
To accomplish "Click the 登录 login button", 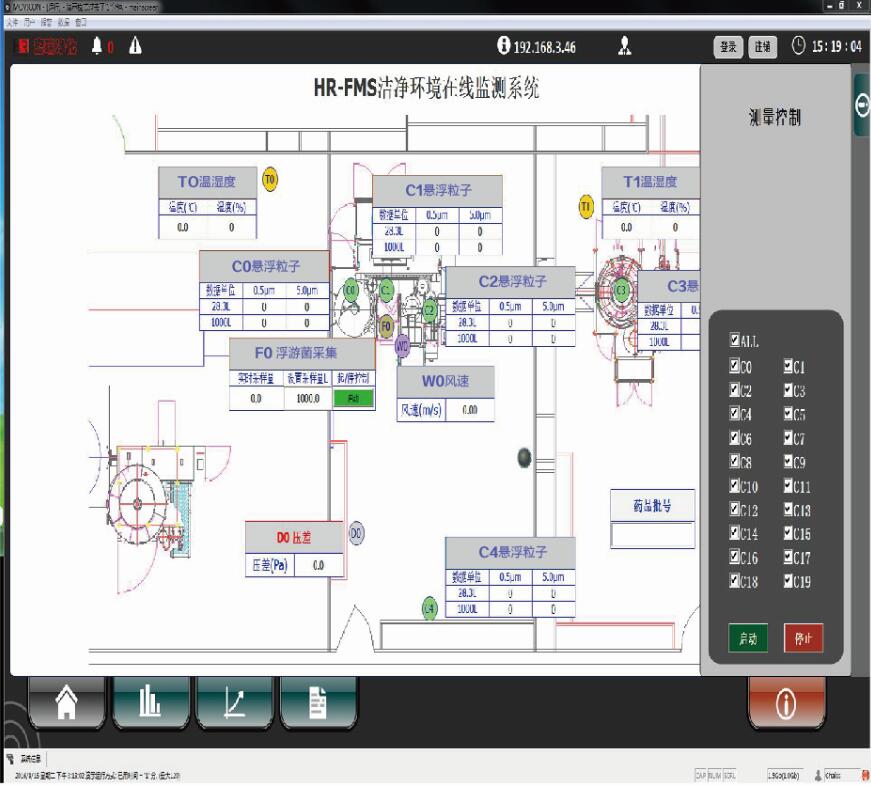I will pyautogui.click(x=728, y=46).
